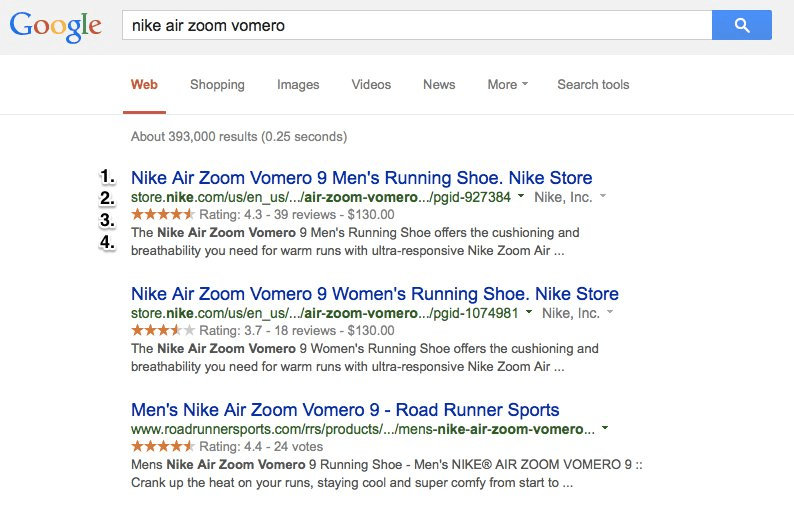This screenshot has width=794, height=511.
Task: Open Nike, Inc. dropdown on Men's shoe result
Action: pos(570,197)
